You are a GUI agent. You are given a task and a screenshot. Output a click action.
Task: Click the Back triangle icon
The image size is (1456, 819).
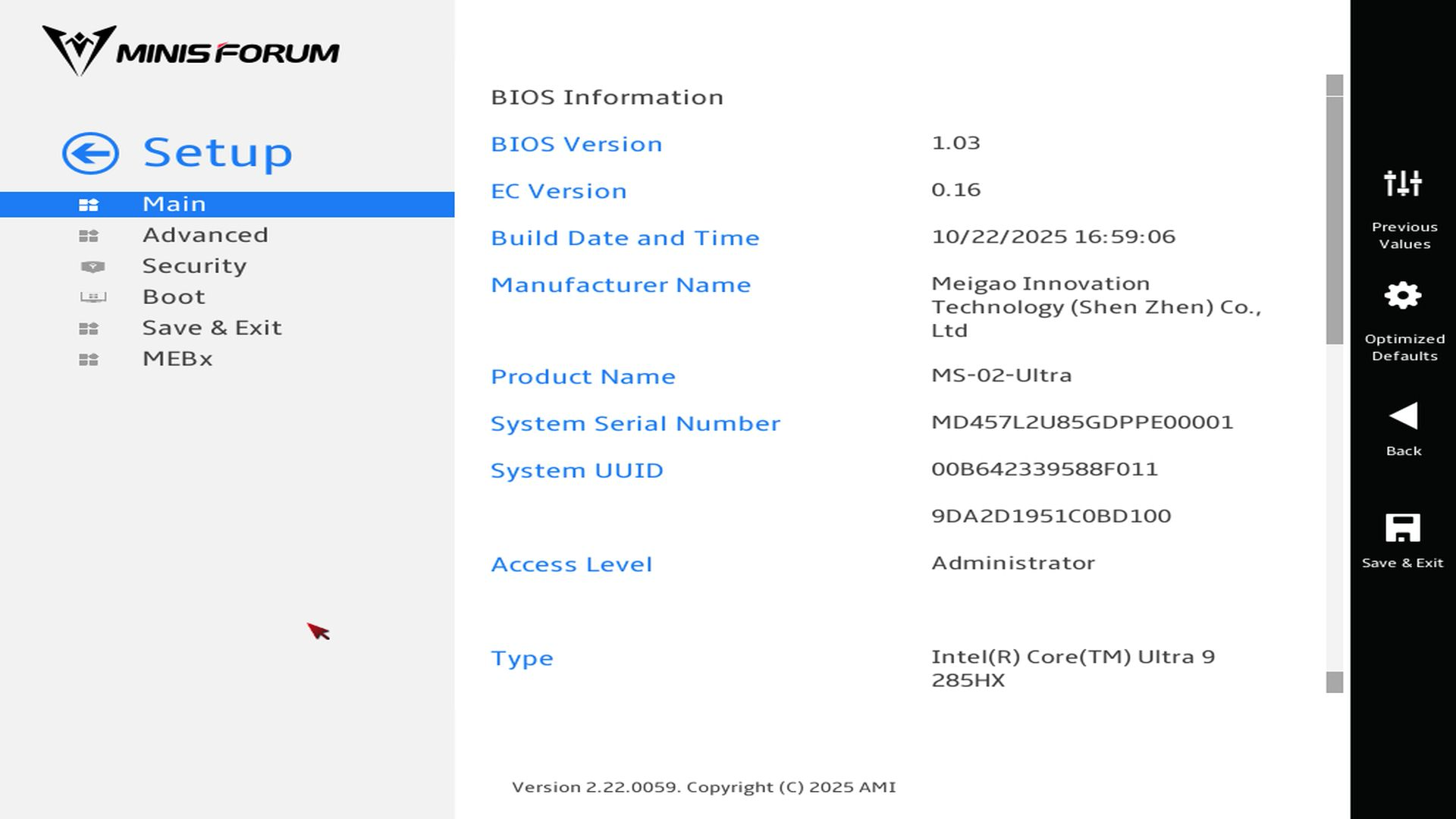1402,416
